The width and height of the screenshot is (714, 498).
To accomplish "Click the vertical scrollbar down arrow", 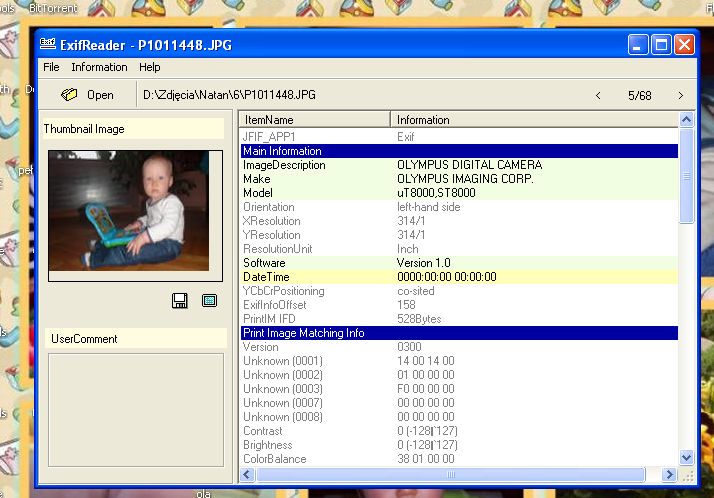I will pyautogui.click(x=687, y=457).
